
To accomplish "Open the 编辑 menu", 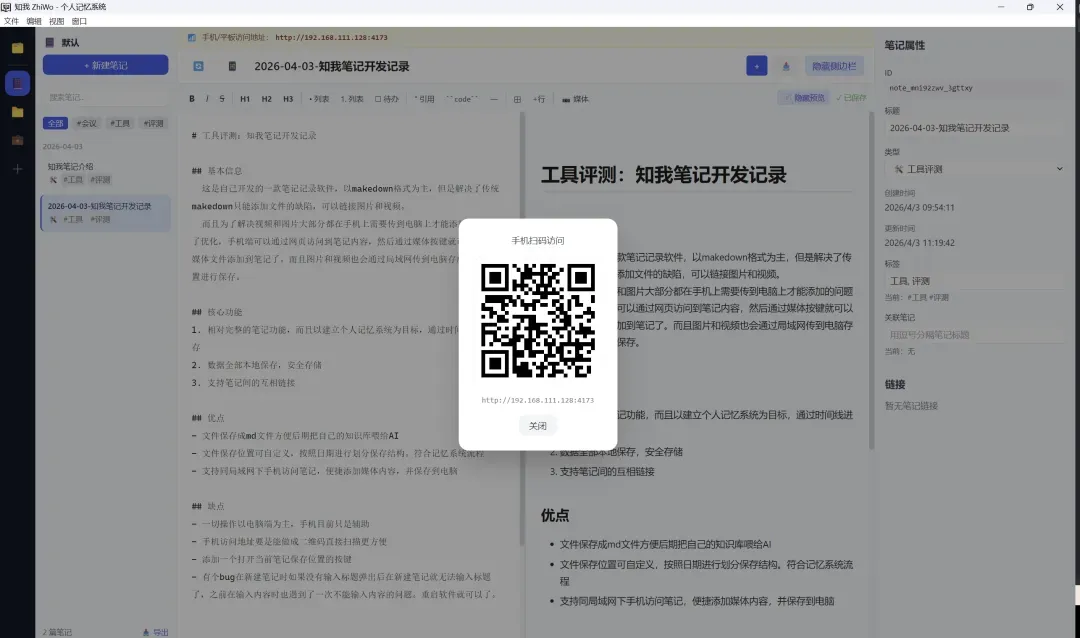I will [34, 21].
